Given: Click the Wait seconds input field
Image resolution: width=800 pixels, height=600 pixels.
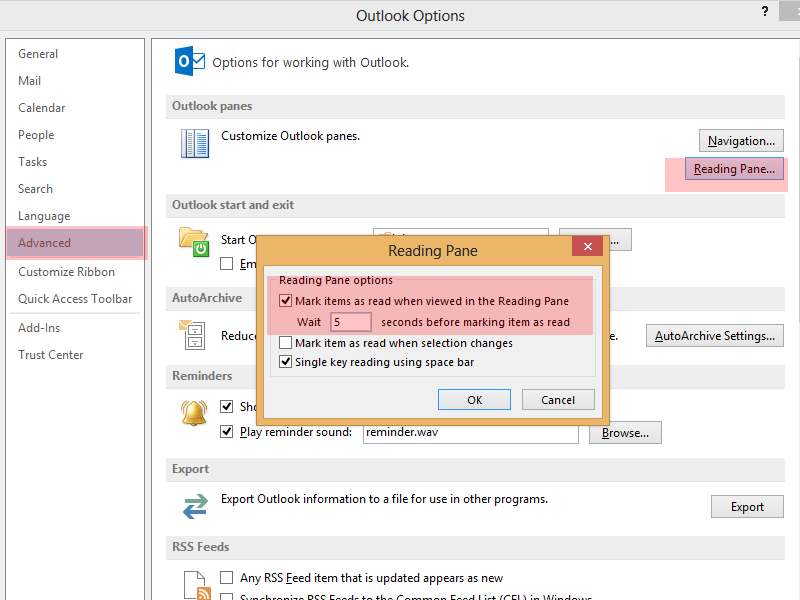Looking at the screenshot, I should coord(350,322).
